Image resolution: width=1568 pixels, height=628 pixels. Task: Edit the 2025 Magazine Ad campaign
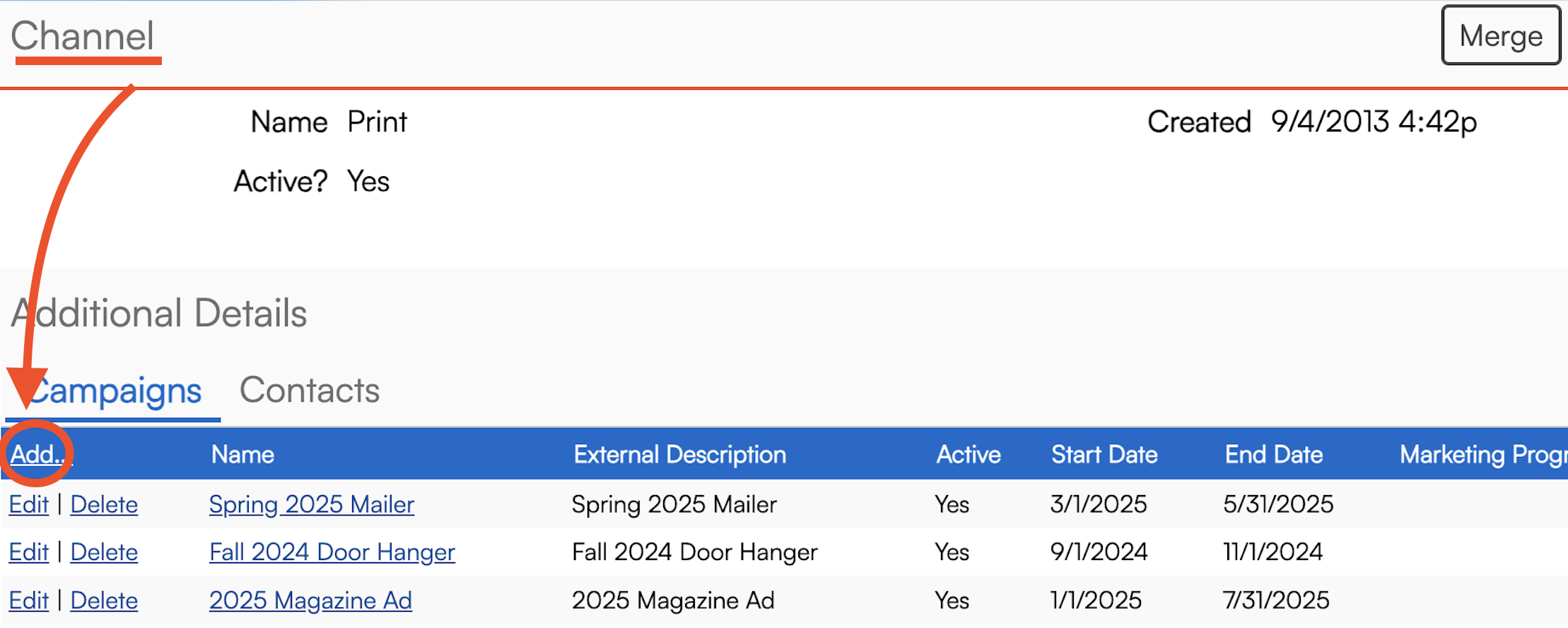tap(29, 600)
